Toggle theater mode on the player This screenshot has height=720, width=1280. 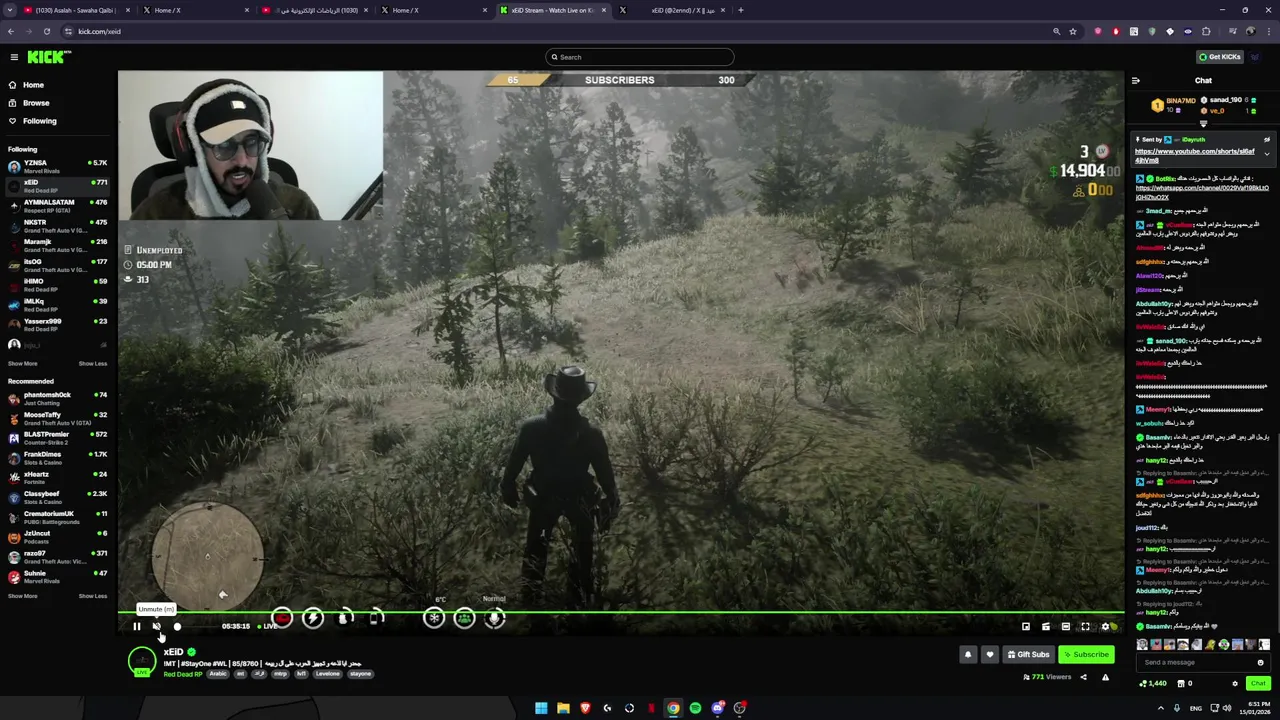1065,627
